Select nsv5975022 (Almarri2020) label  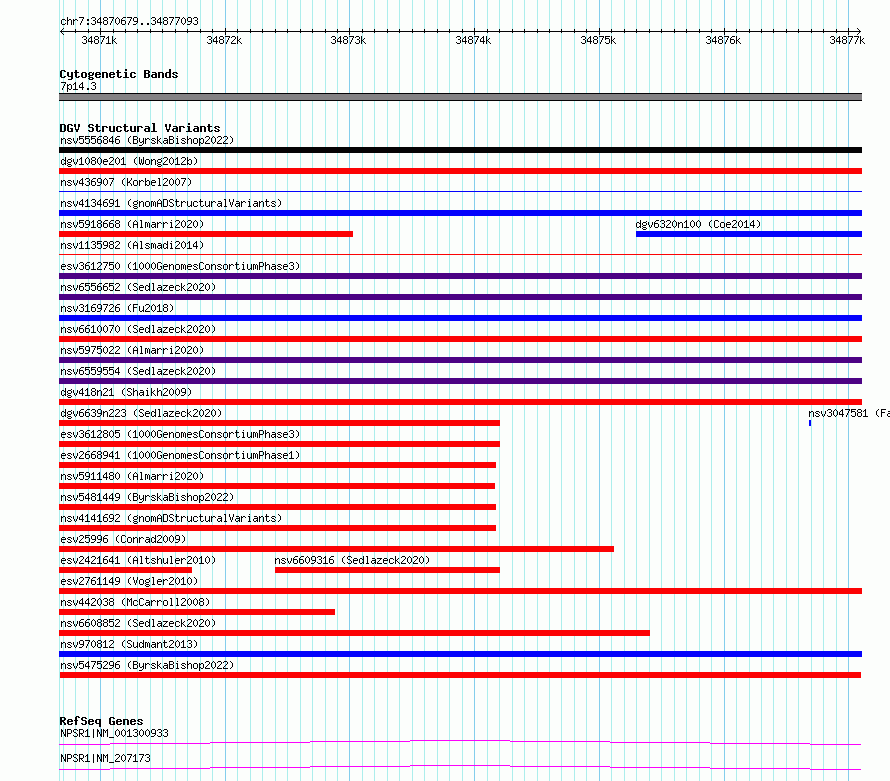(132, 350)
